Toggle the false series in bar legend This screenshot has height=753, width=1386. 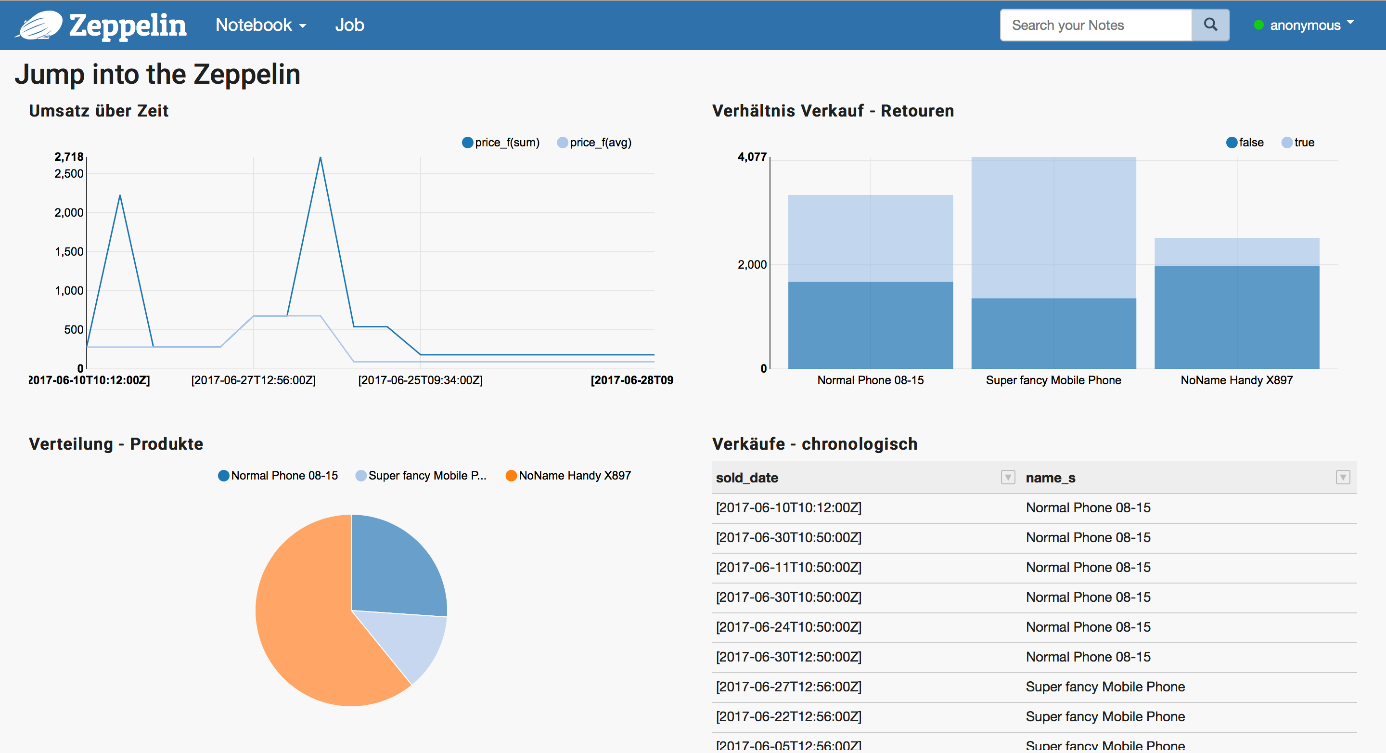(1245, 143)
